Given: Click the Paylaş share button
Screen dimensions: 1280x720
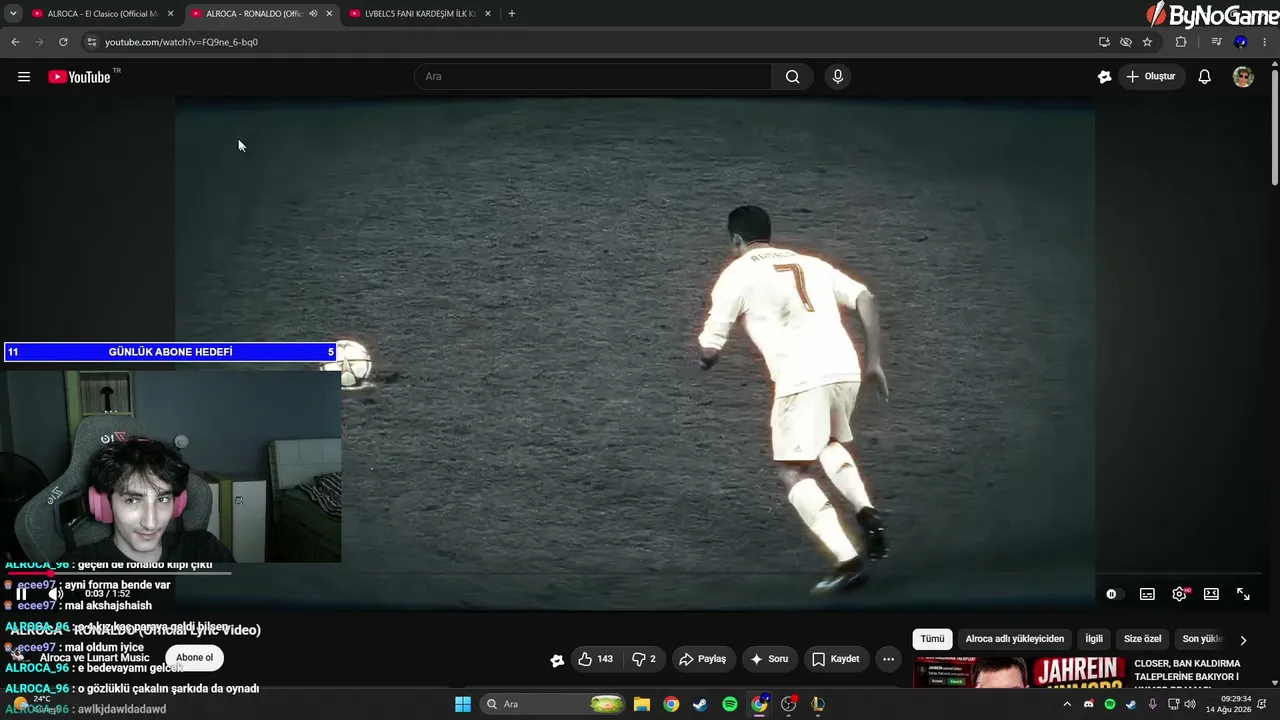Looking at the screenshot, I should point(703,659).
